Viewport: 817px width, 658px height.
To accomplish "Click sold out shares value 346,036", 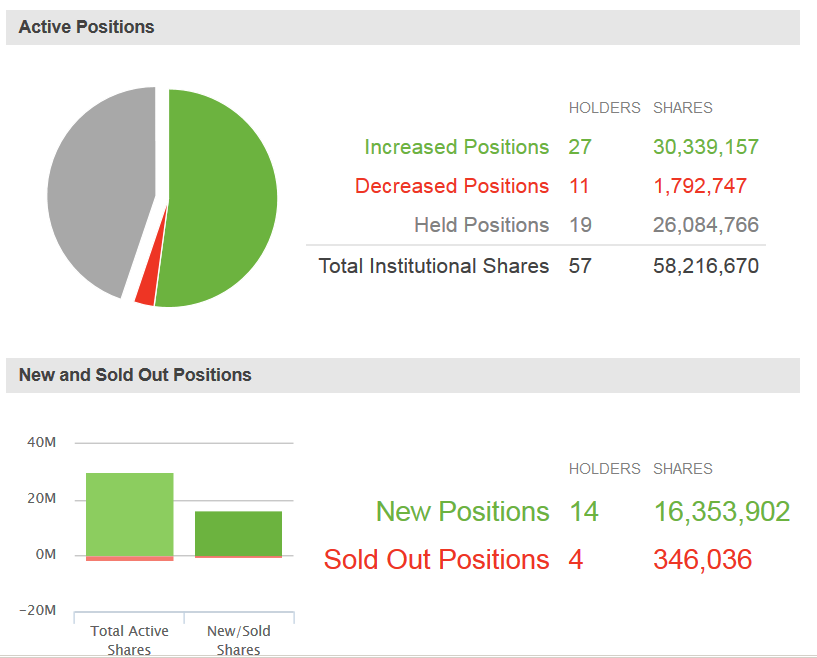I will coord(702,559).
